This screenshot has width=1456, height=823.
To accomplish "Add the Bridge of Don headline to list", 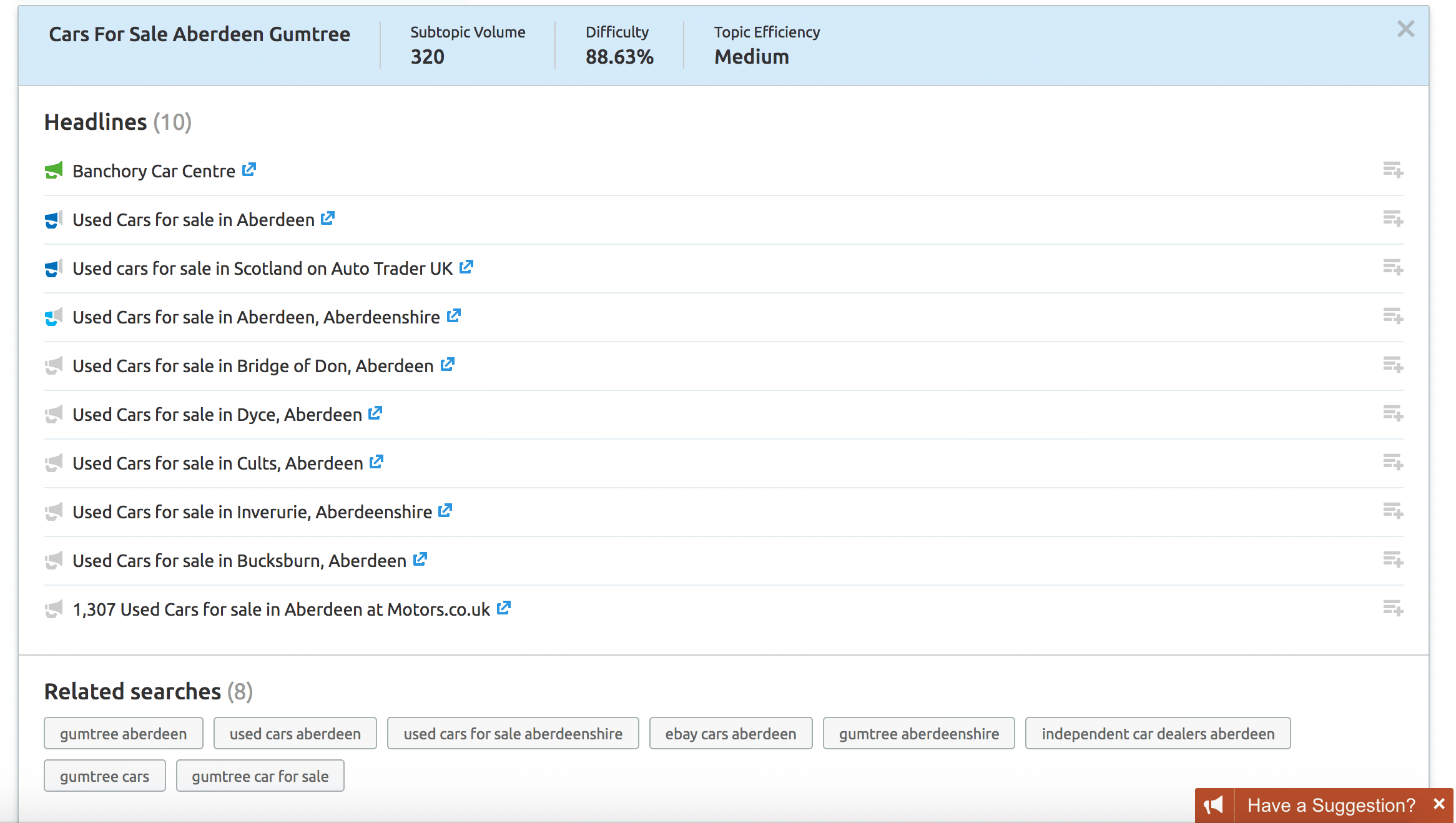I will tap(1392, 365).
